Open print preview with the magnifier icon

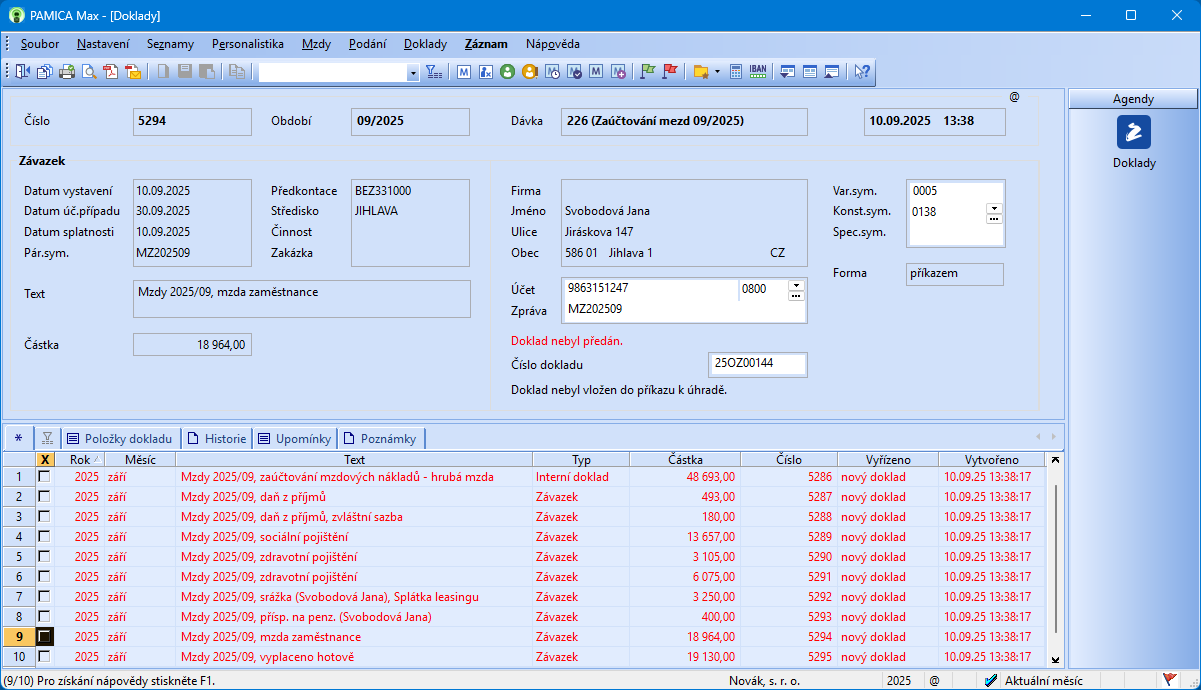coord(89,72)
